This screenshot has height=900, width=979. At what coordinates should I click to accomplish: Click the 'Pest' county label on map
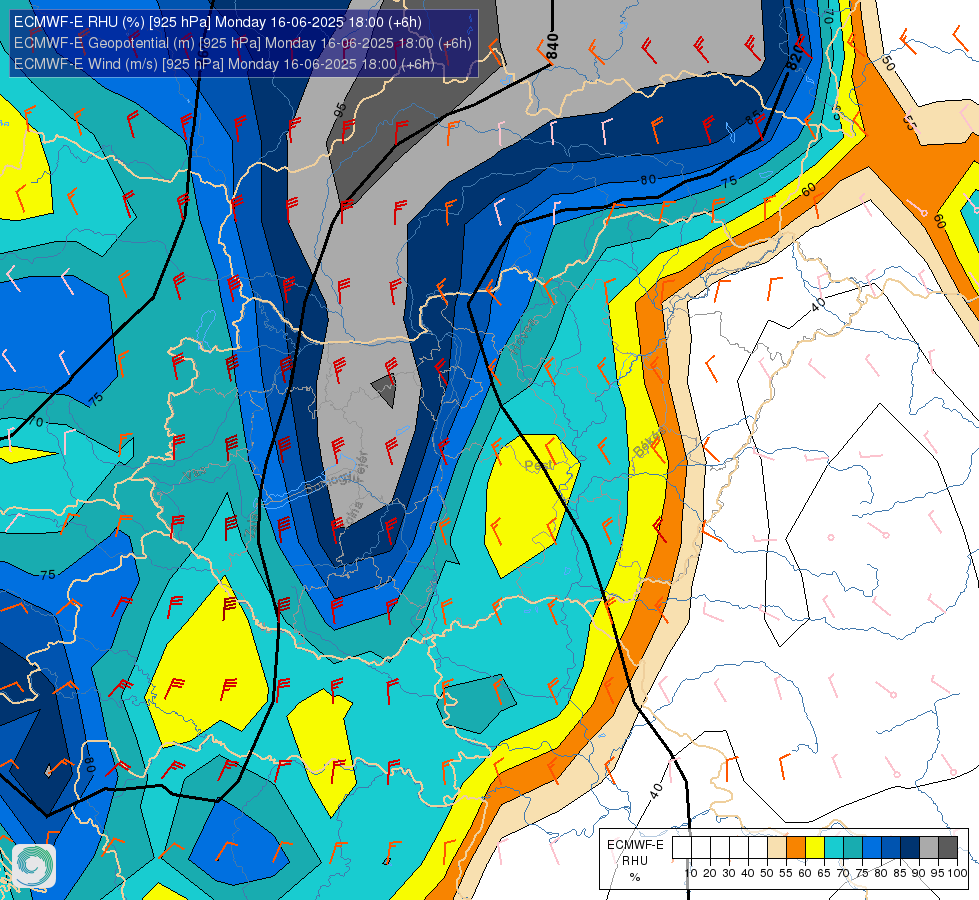coord(538,465)
